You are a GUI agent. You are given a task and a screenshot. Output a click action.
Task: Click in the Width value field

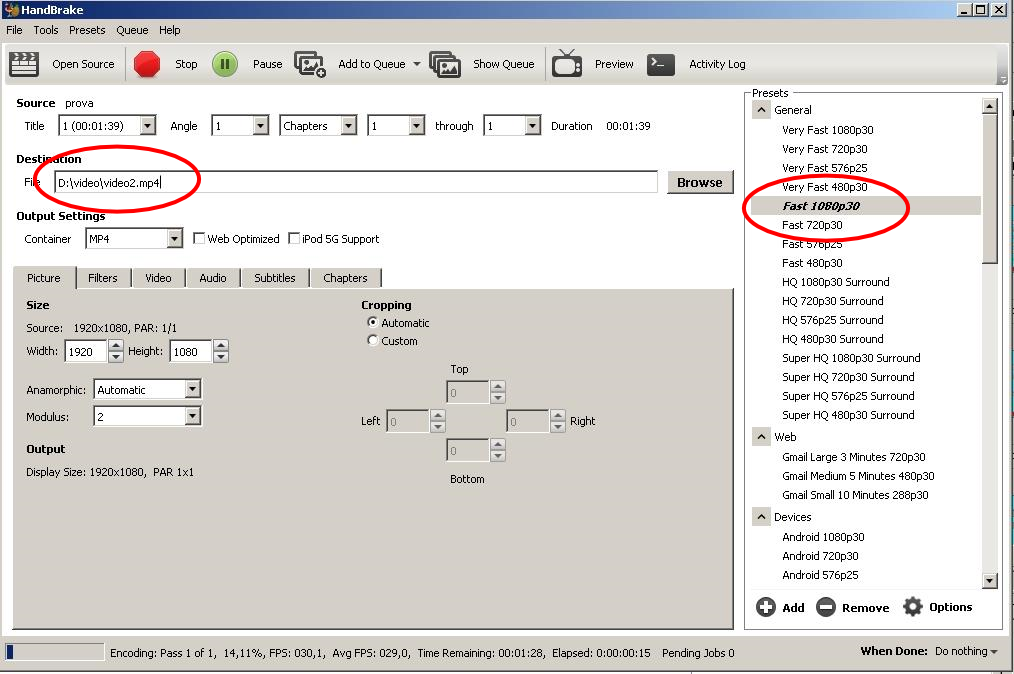tap(87, 351)
